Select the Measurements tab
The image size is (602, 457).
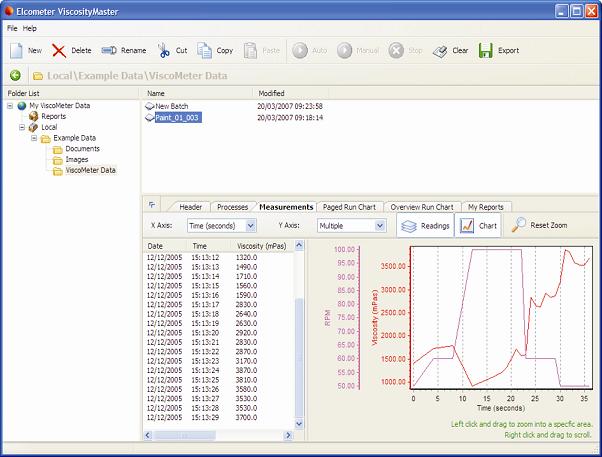(x=286, y=207)
